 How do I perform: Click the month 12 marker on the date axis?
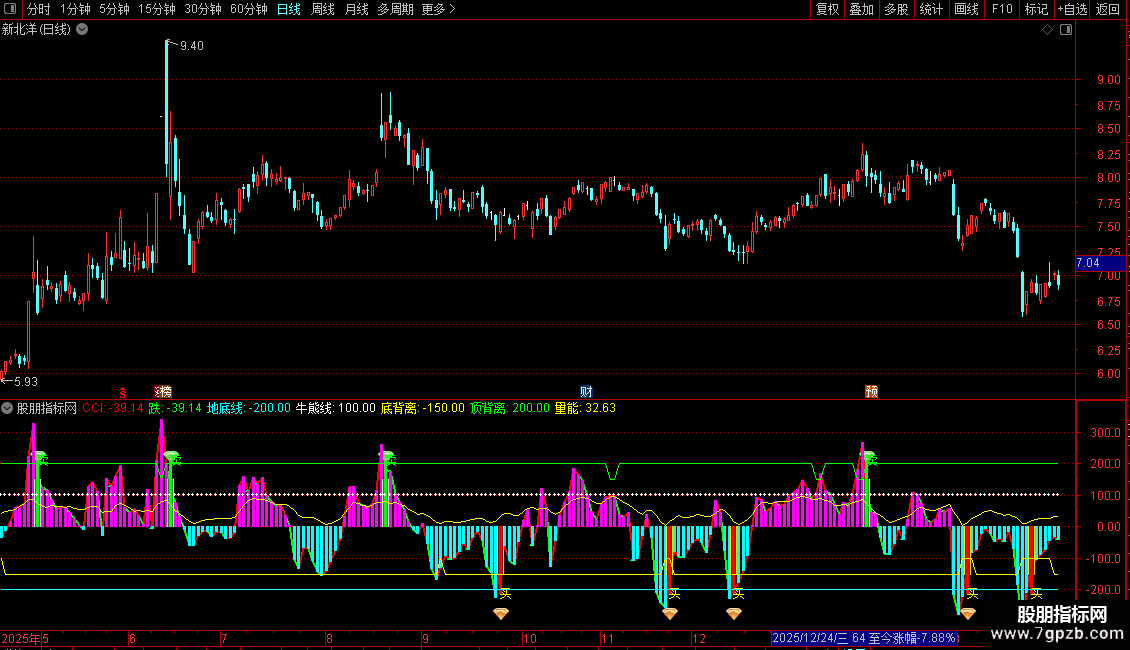tap(698, 638)
